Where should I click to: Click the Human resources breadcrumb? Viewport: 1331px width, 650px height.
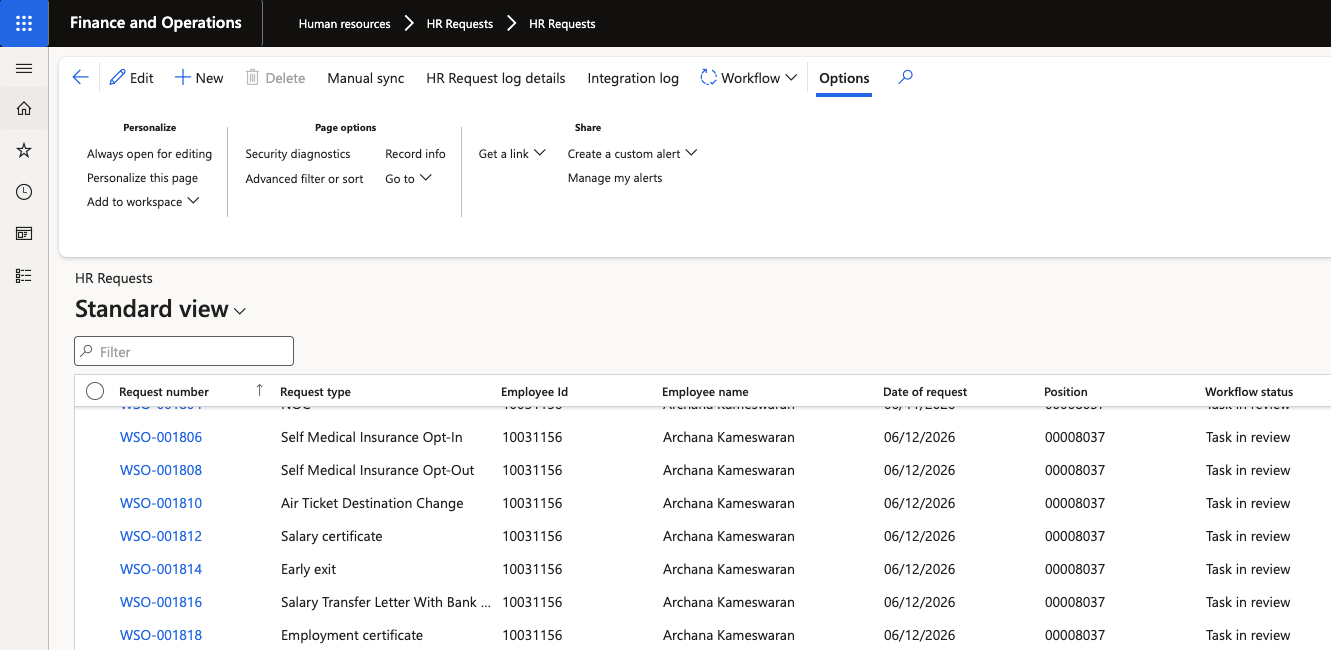coord(344,24)
